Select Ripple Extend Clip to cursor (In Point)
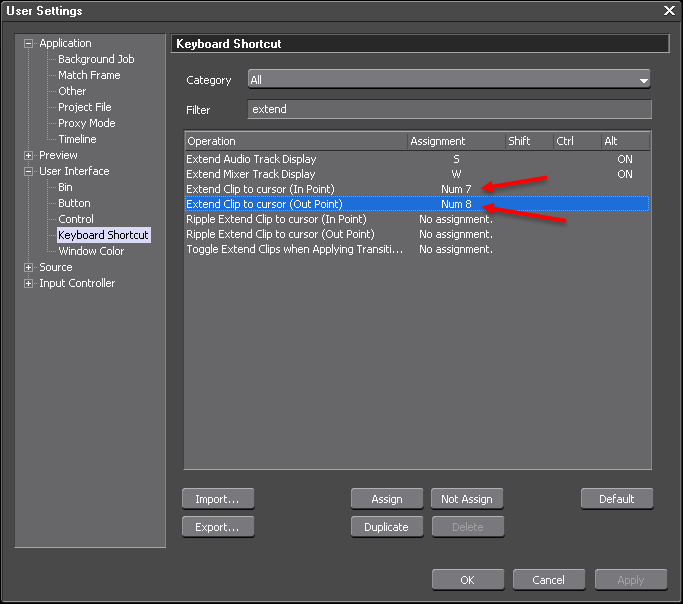The image size is (683, 604). coord(276,219)
